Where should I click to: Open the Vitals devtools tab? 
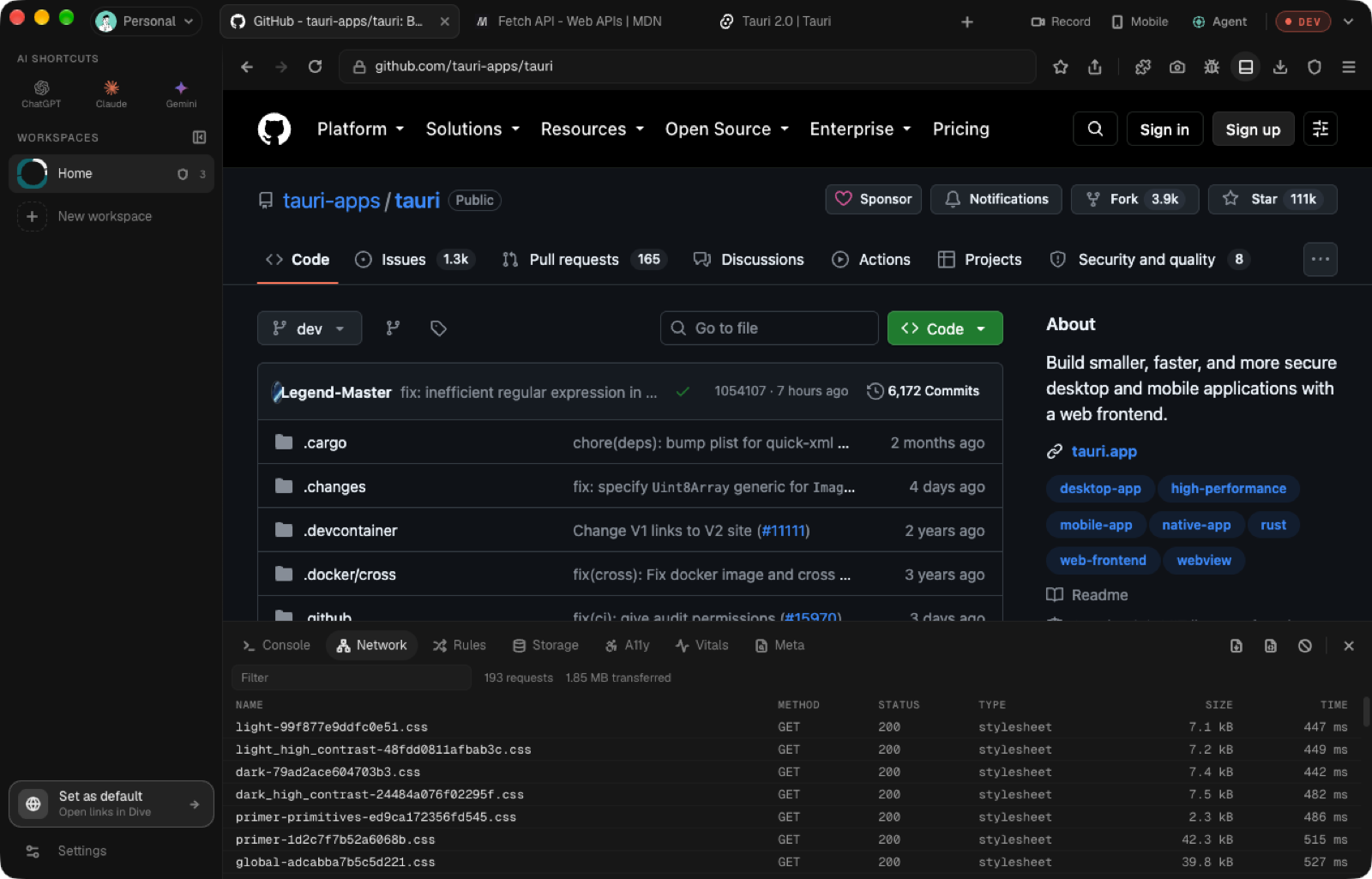701,646
